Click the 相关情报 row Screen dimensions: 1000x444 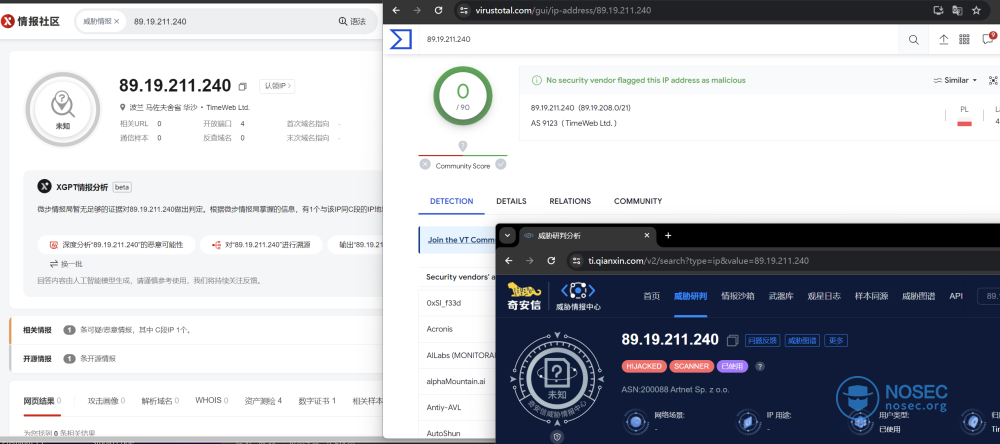coord(196,330)
